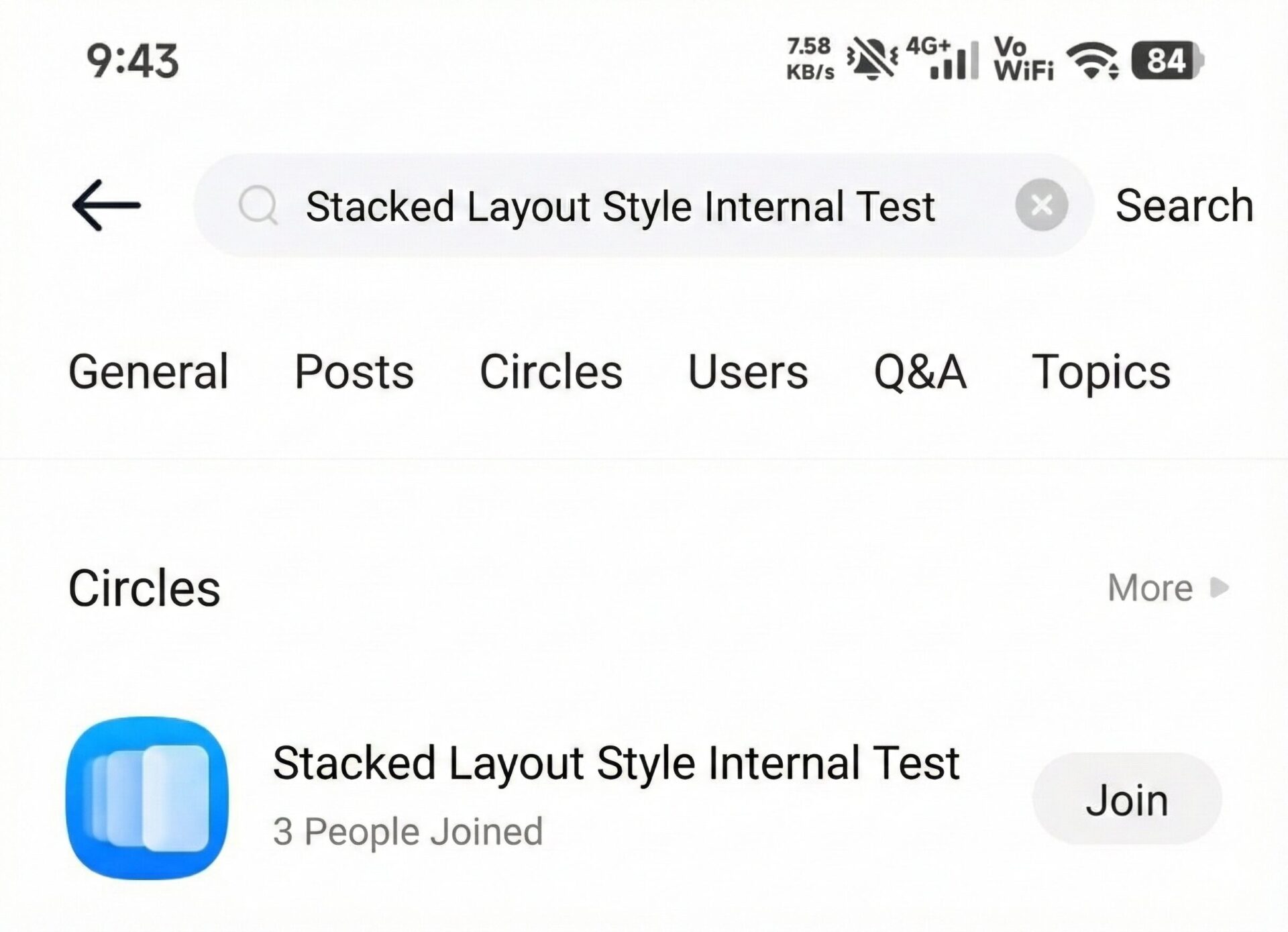This screenshot has width=1288, height=932.
Task: Clear the search text with the X icon
Action: [1040, 205]
